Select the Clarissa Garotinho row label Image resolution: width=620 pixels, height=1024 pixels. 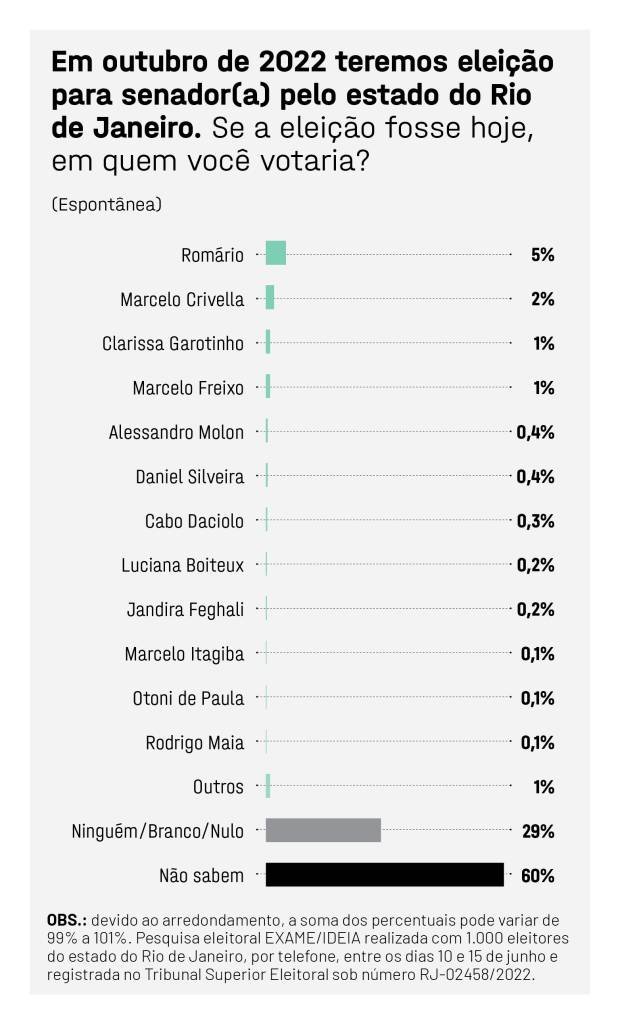click(x=173, y=344)
